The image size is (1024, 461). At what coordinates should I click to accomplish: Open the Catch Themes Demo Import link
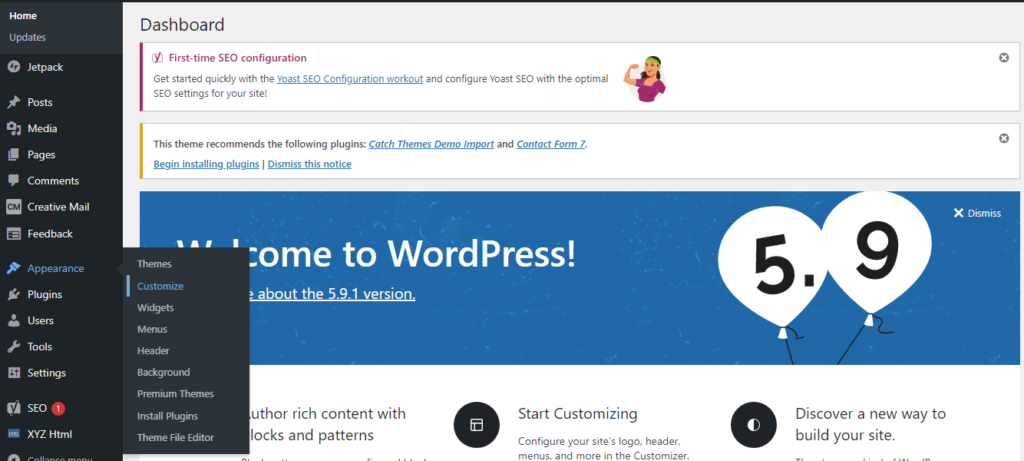click(x=431, y=144)
